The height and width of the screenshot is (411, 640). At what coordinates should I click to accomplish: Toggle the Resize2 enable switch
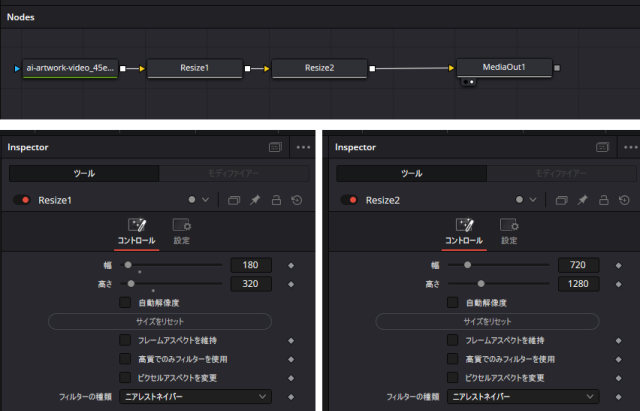[x=349, y=200]
